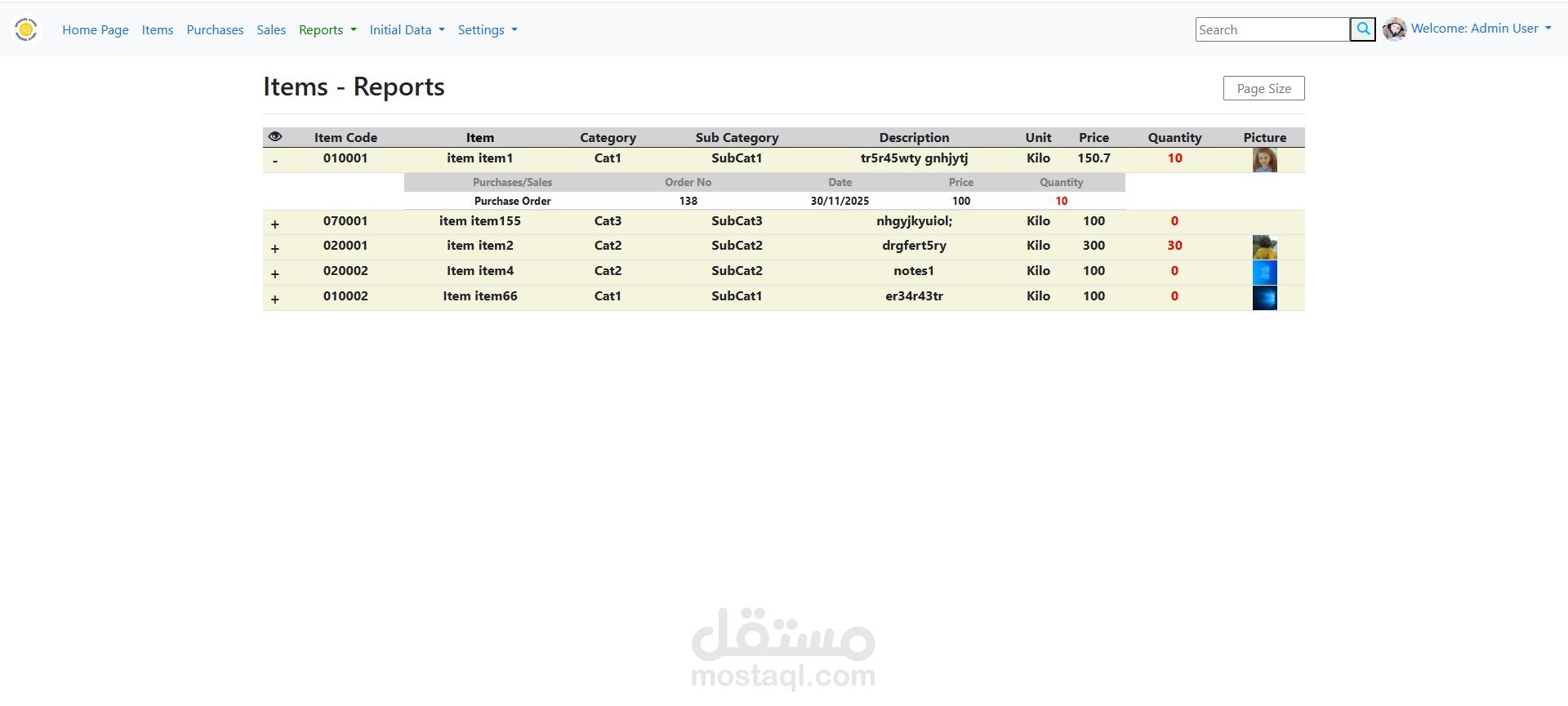The width and height of the screenshot is (1568, 706).
Task: Click price value 150.7
Action: [x=1094, y=158]
